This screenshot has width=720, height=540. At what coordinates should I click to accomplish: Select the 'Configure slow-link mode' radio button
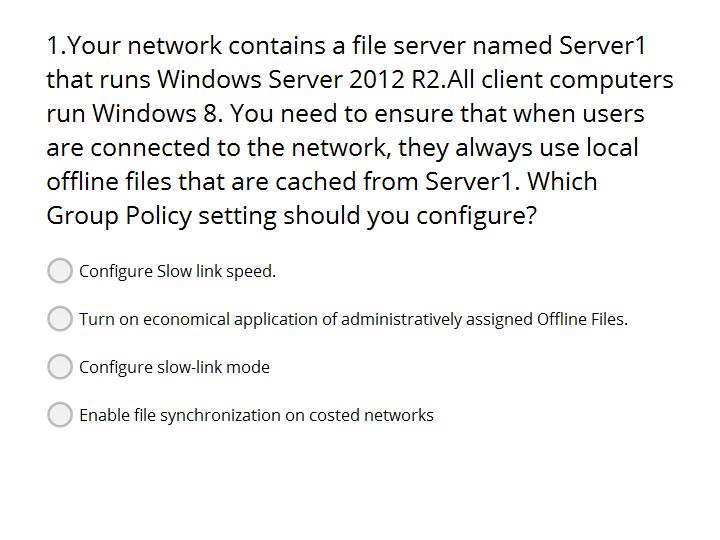tap(60, 367)
